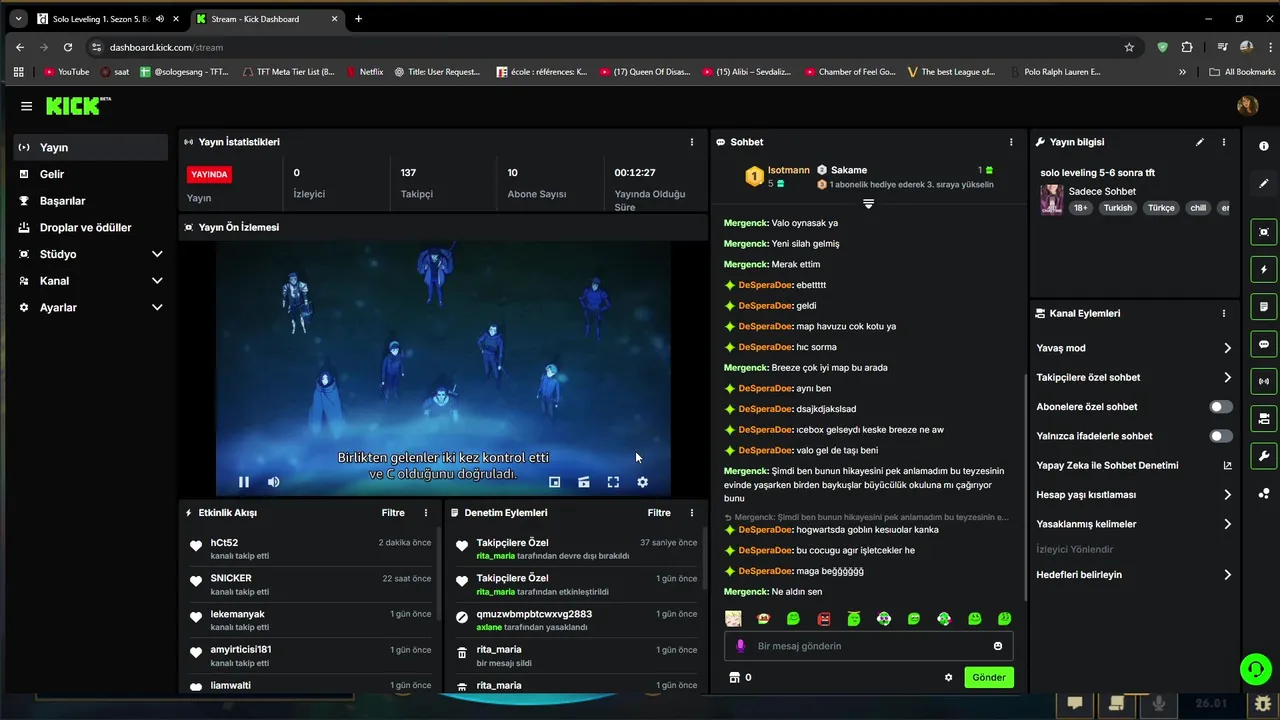The height and width of the screenshot is (720, 1280).
Task: Go to Başarılar in left sidebar
Action: [90, 201]
